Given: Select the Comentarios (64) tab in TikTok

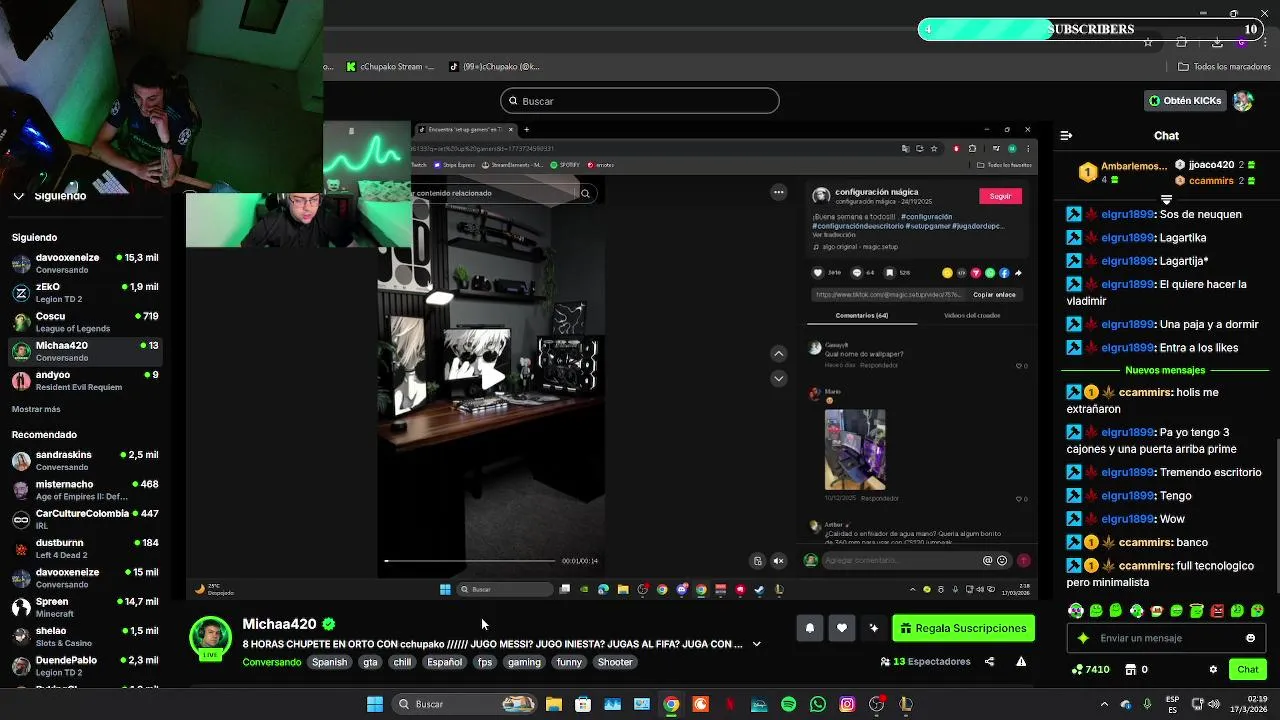Looking at the screenshot, I should (862, 316).
